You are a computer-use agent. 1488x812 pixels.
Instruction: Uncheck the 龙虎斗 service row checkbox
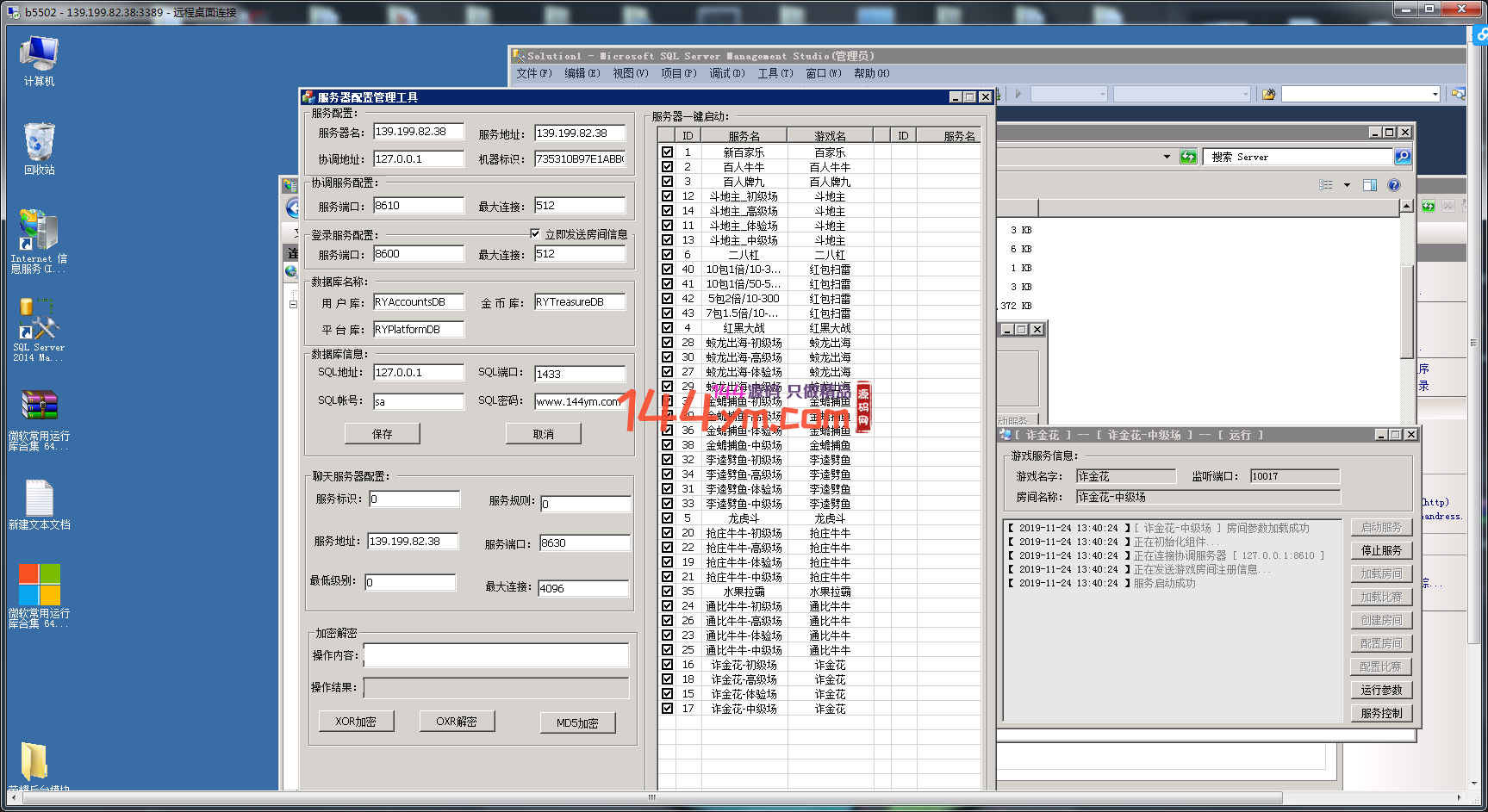667,518
